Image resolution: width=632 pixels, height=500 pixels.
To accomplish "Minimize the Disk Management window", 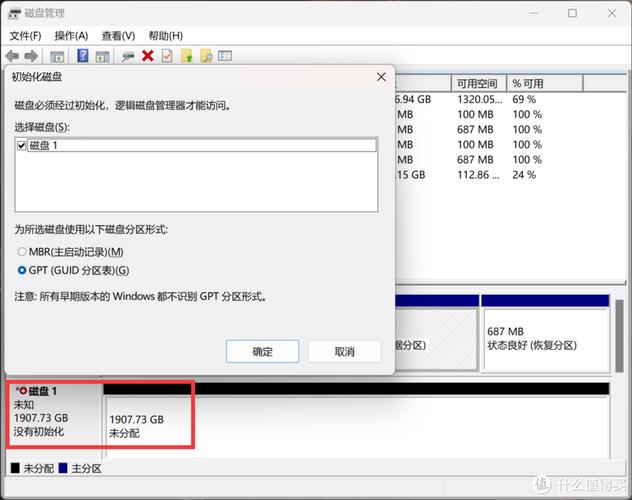I will [534, 13].
